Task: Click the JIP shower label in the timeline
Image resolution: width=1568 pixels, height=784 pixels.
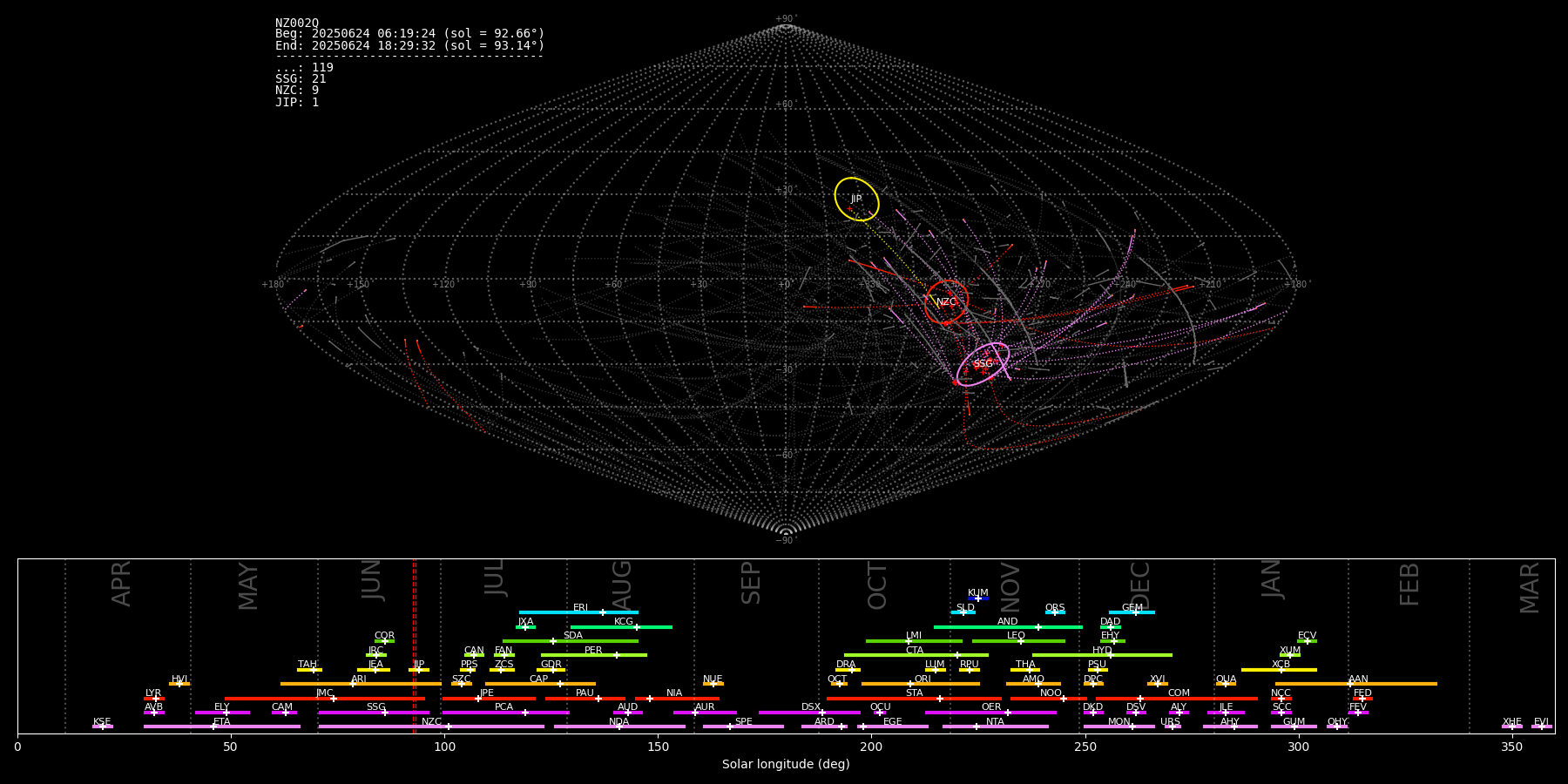Action: coord(419,665)
